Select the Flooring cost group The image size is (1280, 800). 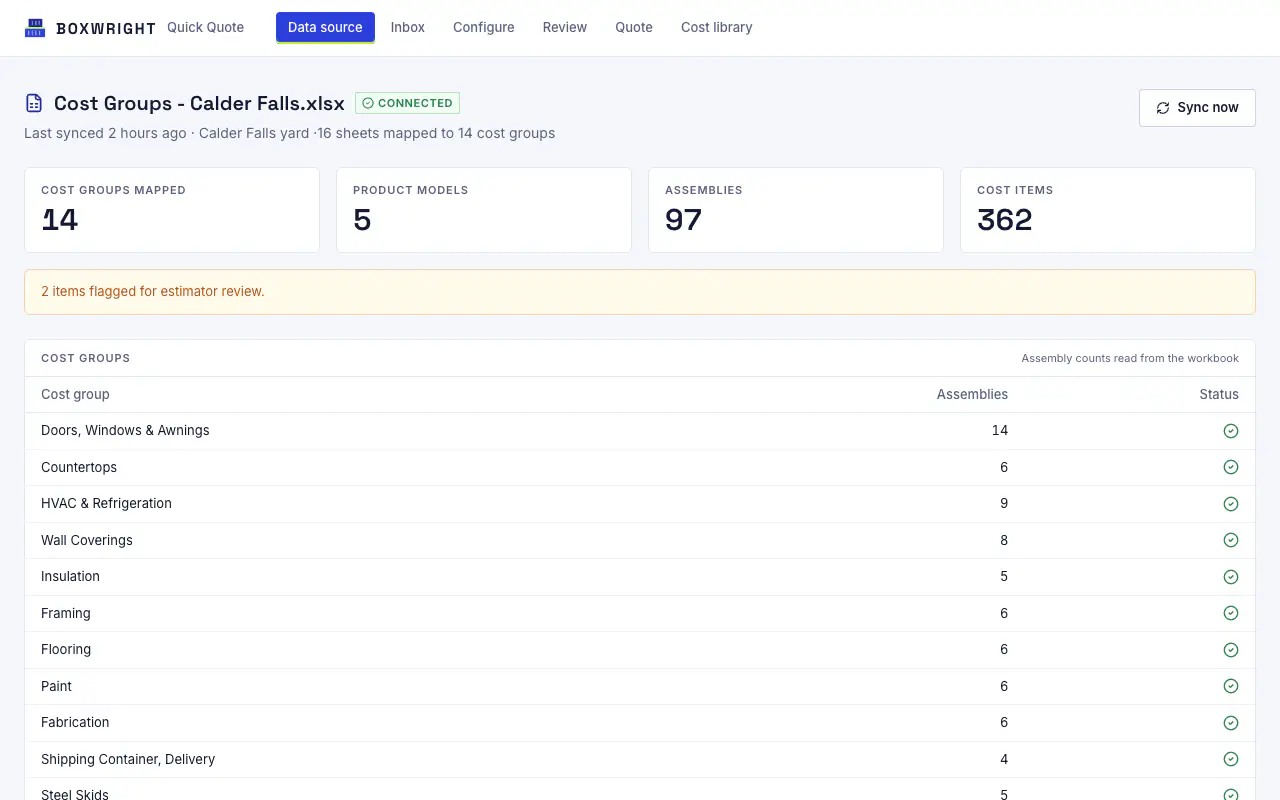point(640,650)
